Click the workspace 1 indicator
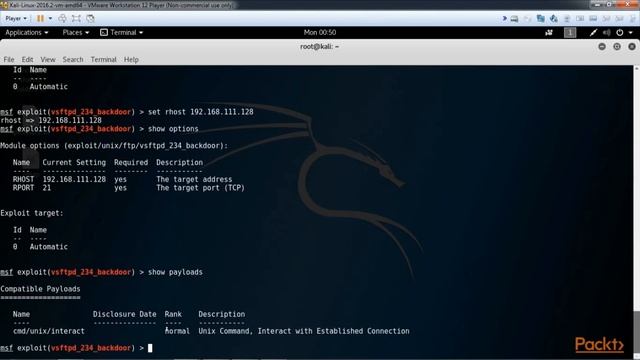This screenshot has width=640, height=360. [x=570, y=32]
